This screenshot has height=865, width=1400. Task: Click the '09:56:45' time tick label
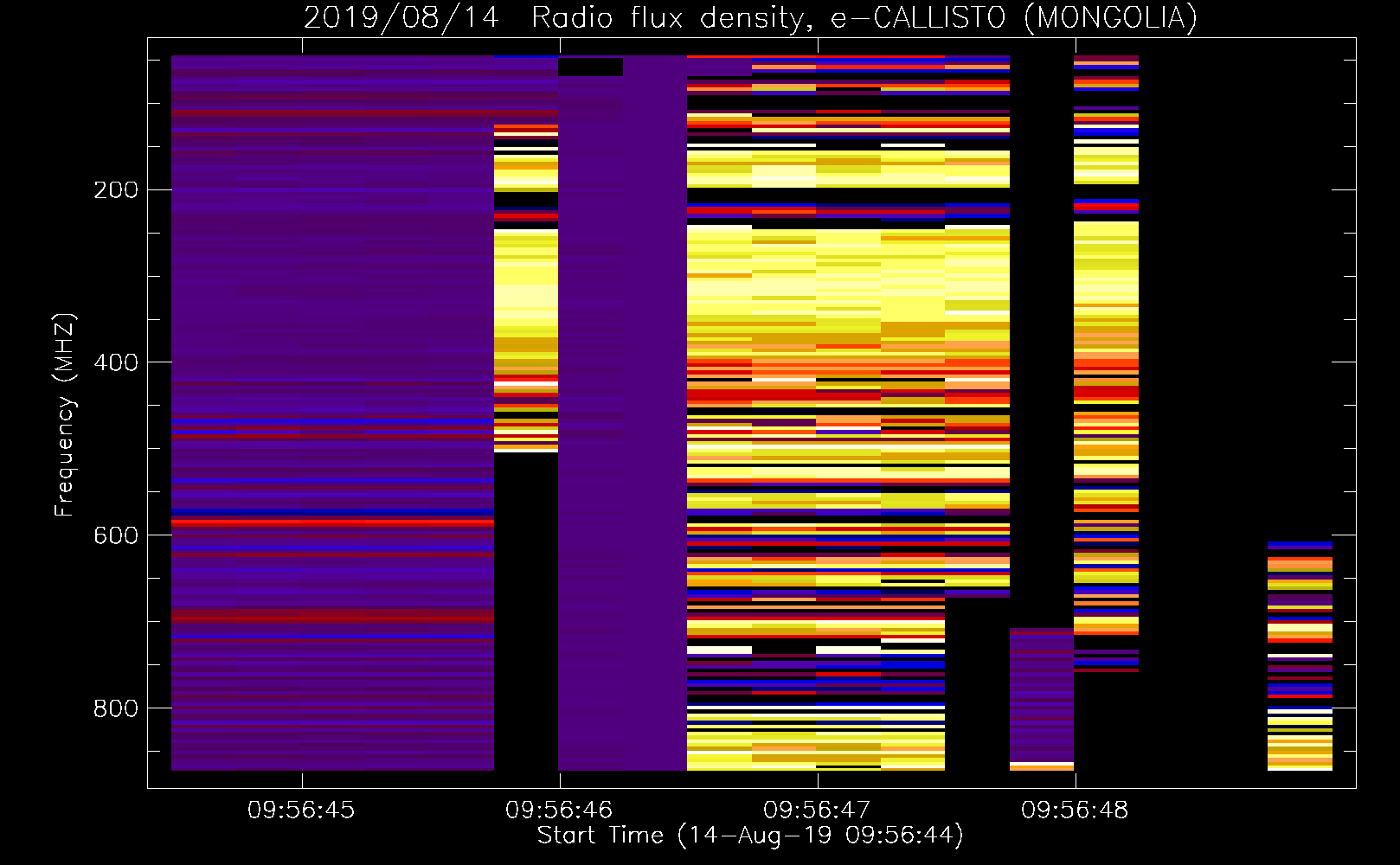pyautogui.click(x=301, y=811)
